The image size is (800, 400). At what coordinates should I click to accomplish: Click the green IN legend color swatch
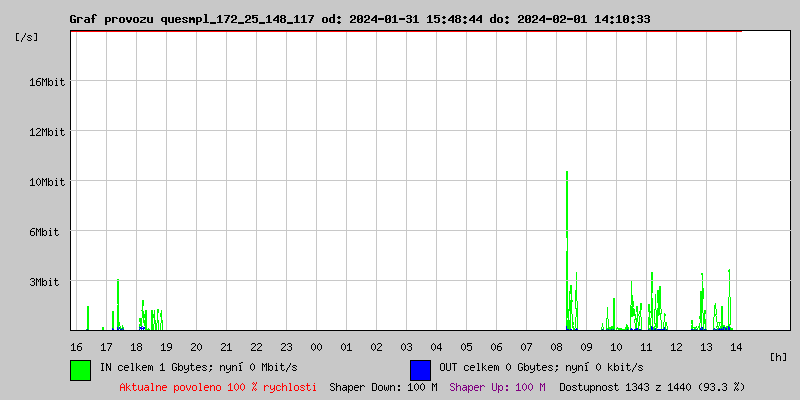[x=80, y=369]
